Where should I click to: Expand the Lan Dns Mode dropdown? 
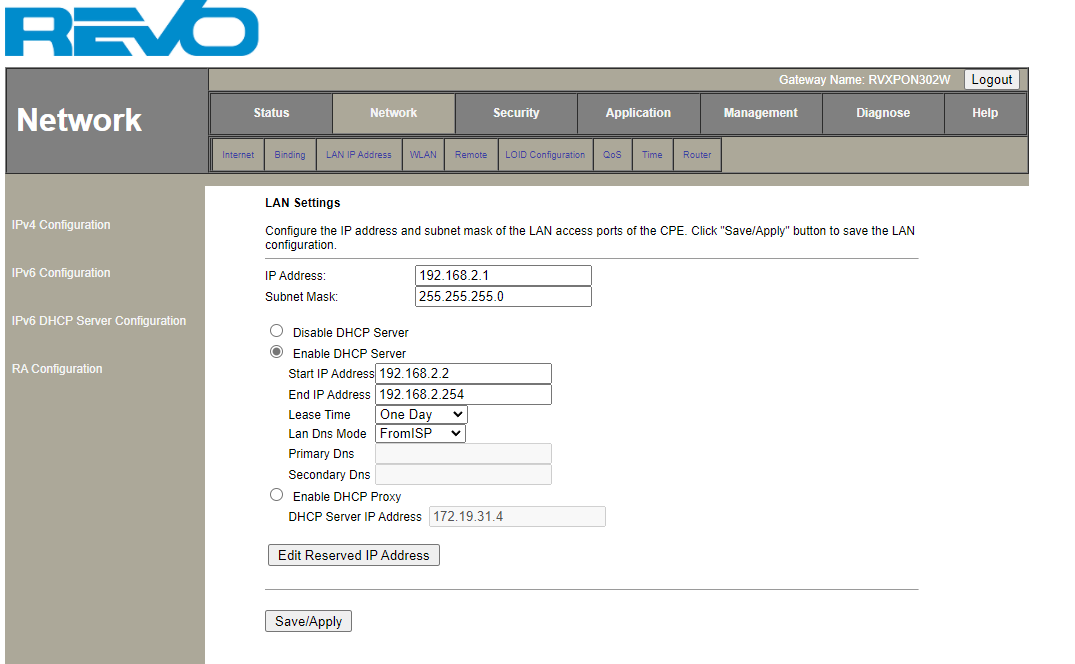[x=421, y=434]
